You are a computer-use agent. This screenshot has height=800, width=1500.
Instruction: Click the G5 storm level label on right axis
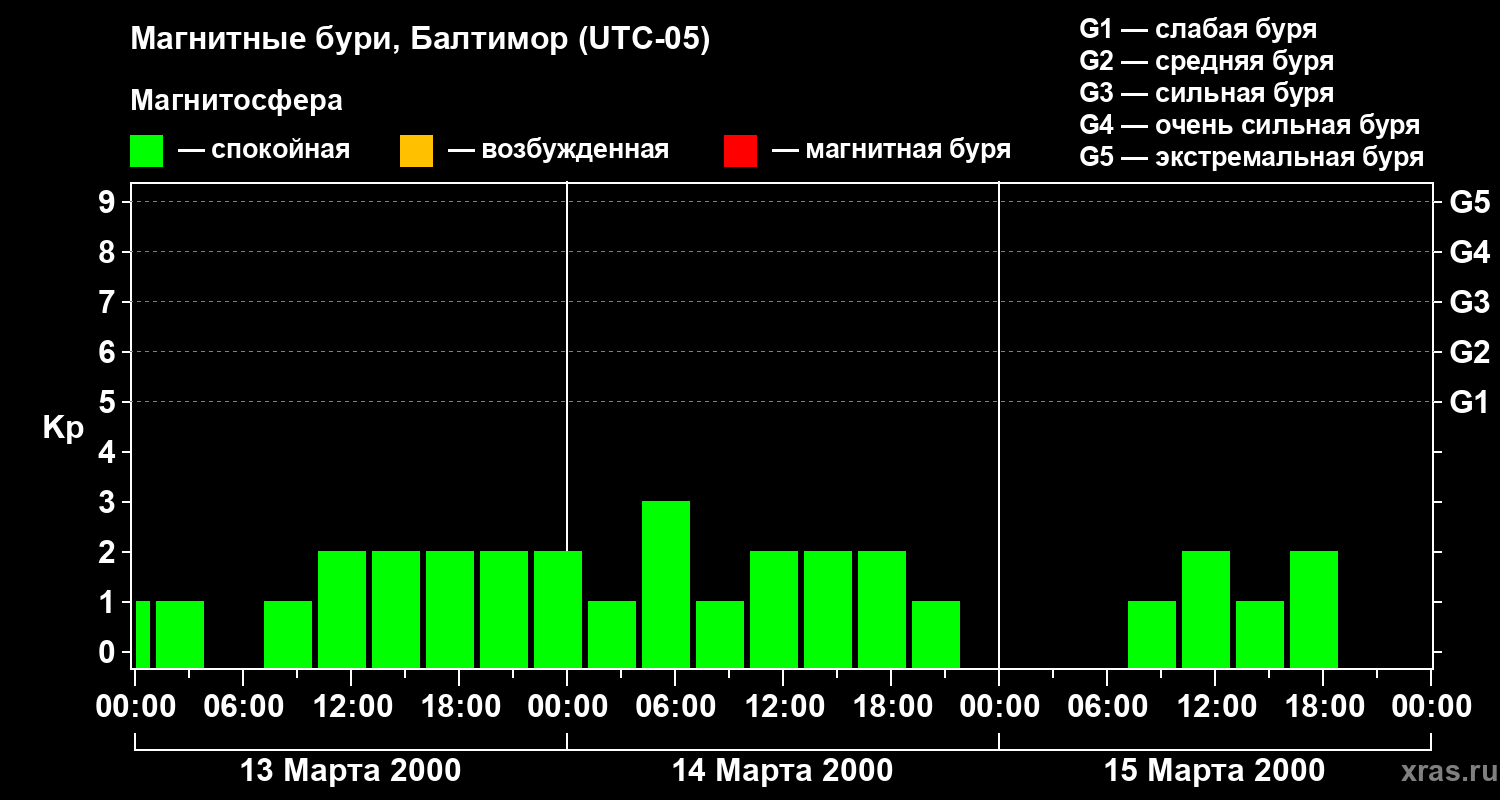click(1469, 202)
